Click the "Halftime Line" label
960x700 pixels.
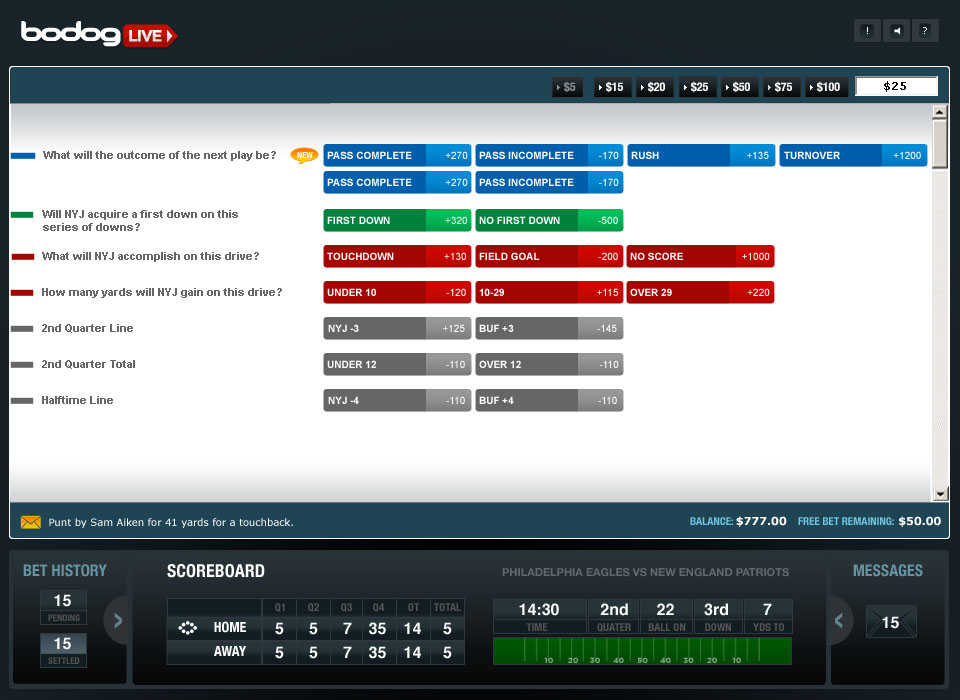point(77,401)
